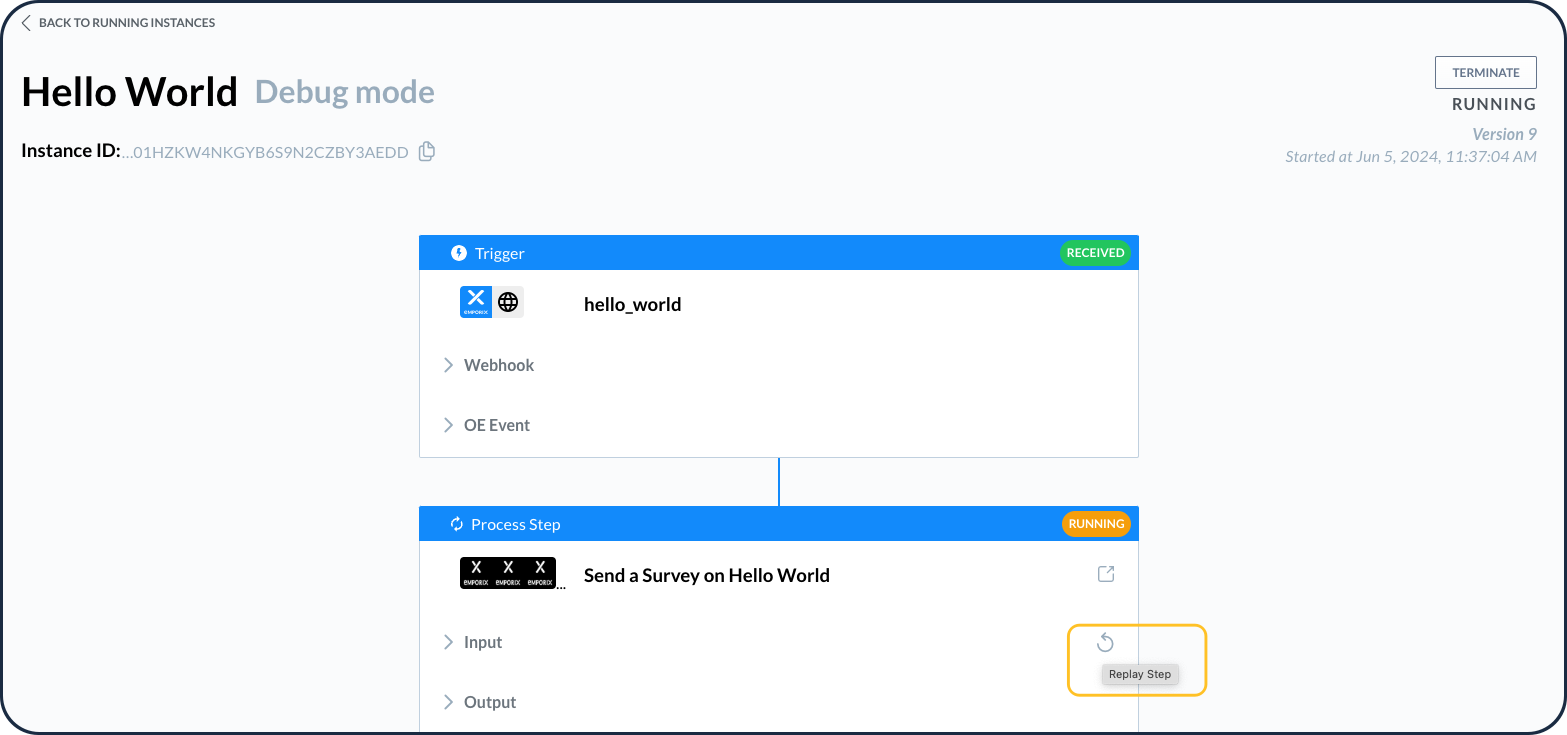Open the process step external link icon
This screenshot has width=1567, height=735.
coord(1106,574)
